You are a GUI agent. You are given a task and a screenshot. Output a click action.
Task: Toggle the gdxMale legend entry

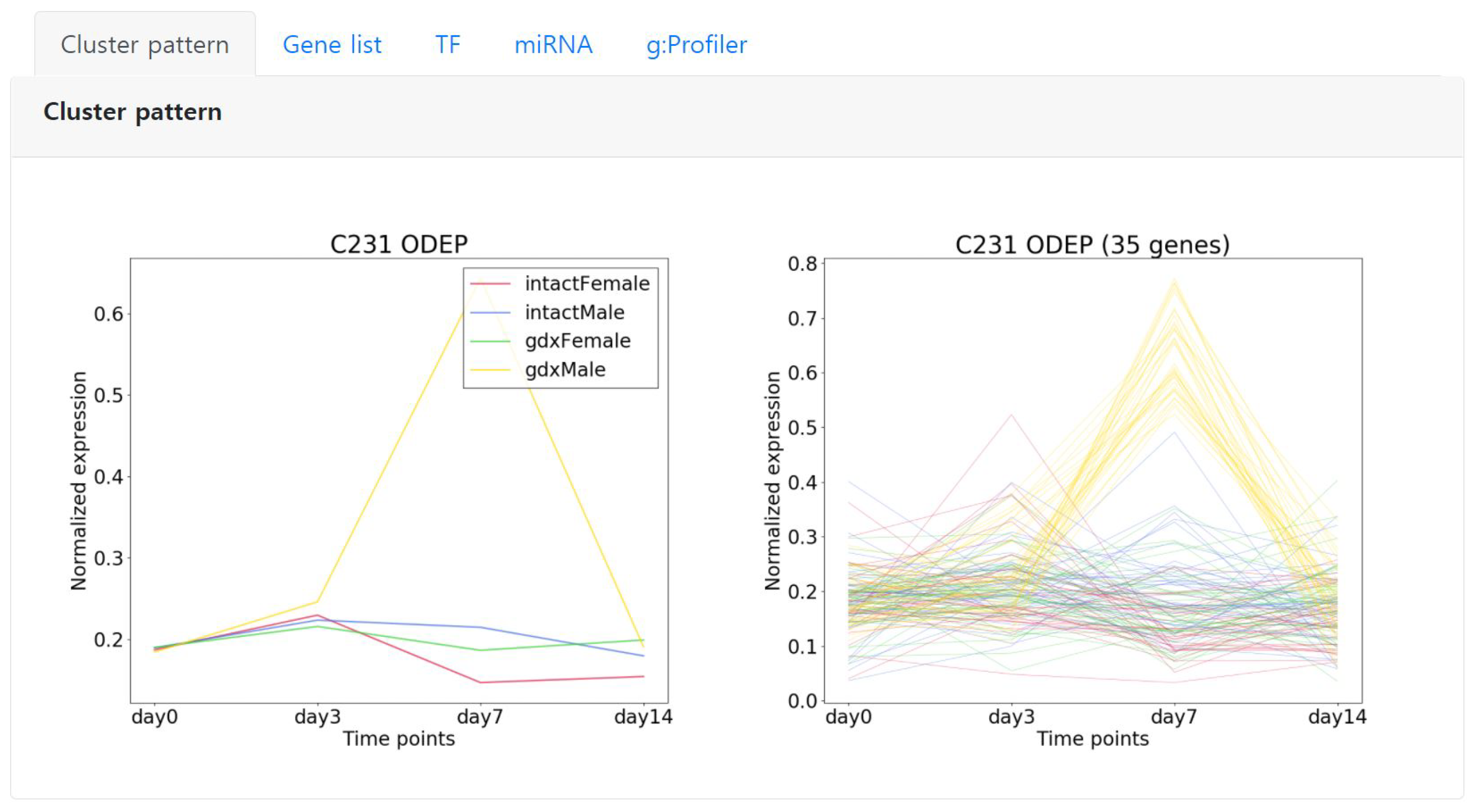[566, 369]
